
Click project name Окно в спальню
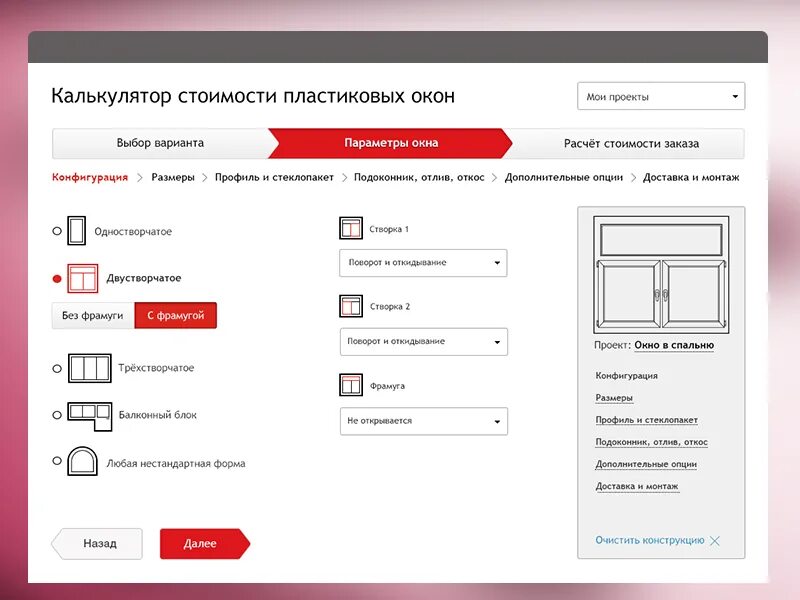point(674,345)
